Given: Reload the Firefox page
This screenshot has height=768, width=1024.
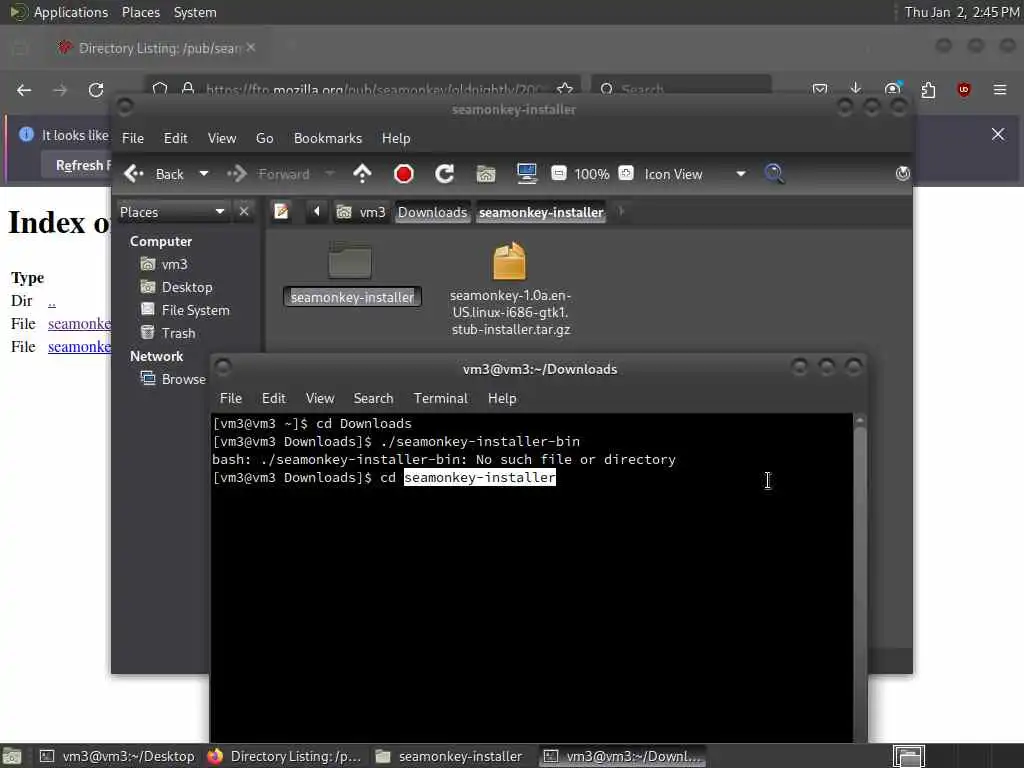Looking at the screenshot, I should click(96, 90).
